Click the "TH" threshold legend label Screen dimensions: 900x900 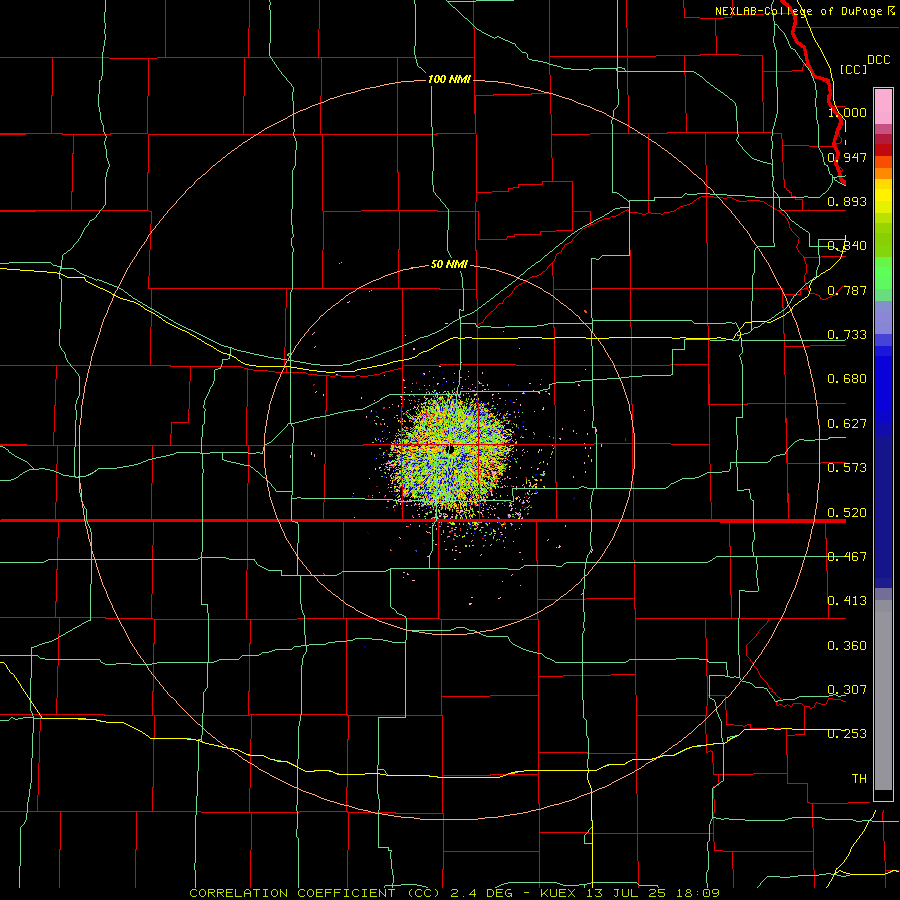tap(859, 779)
